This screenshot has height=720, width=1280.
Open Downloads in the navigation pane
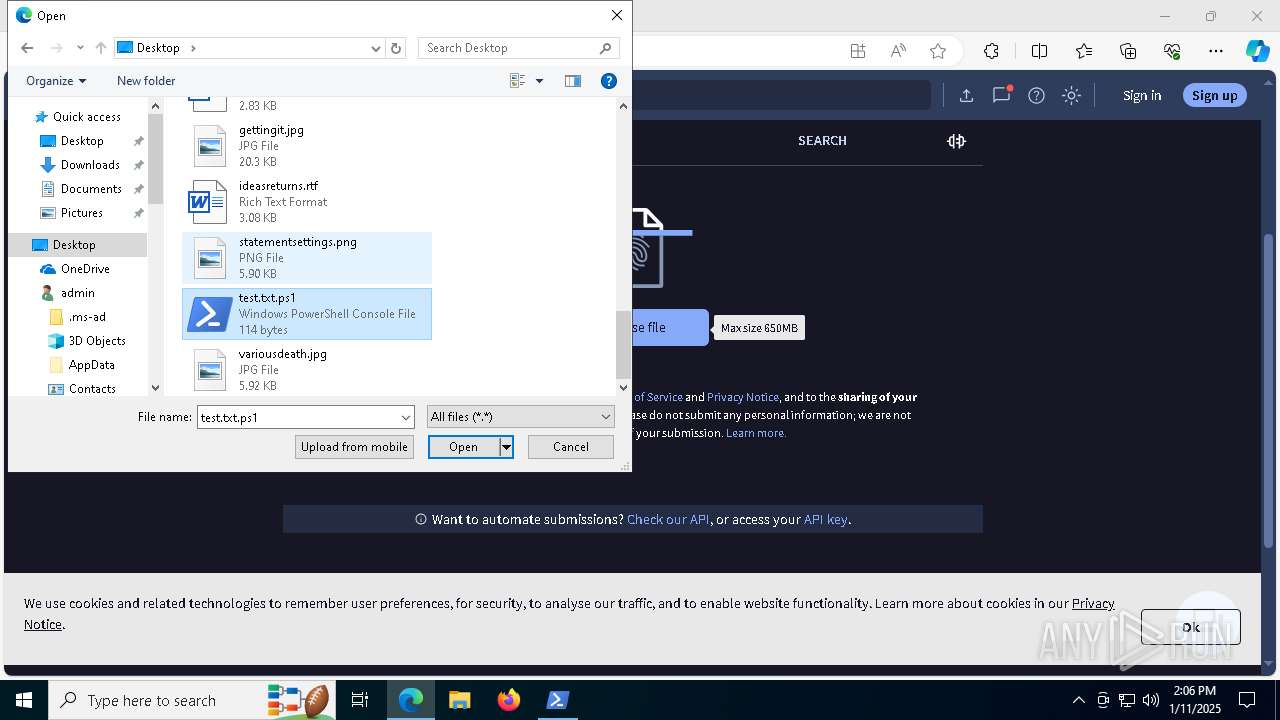click(x=90, y=165)
